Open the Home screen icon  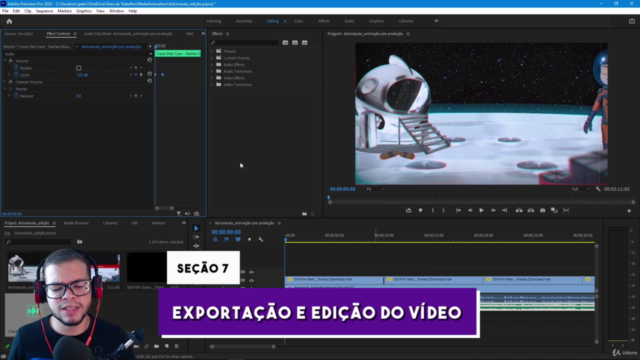9,21
